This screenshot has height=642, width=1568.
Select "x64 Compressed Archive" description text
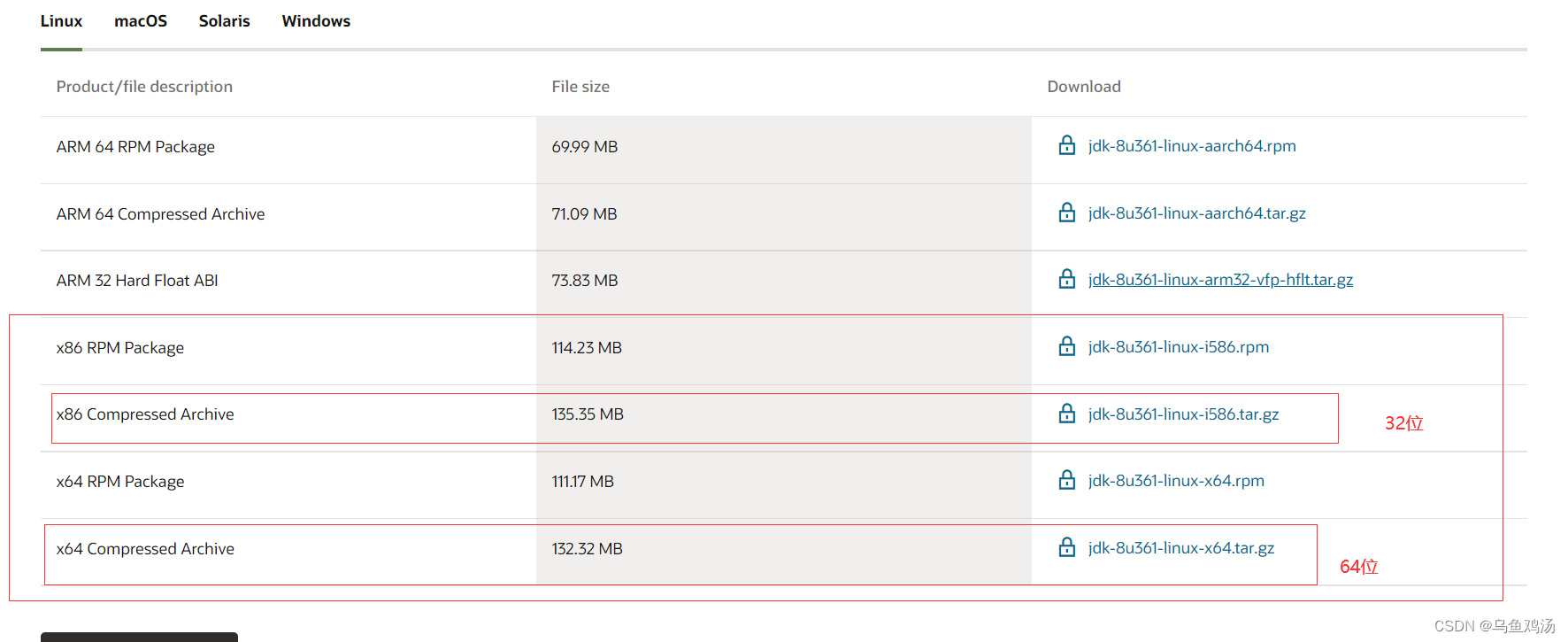[145, 549]
